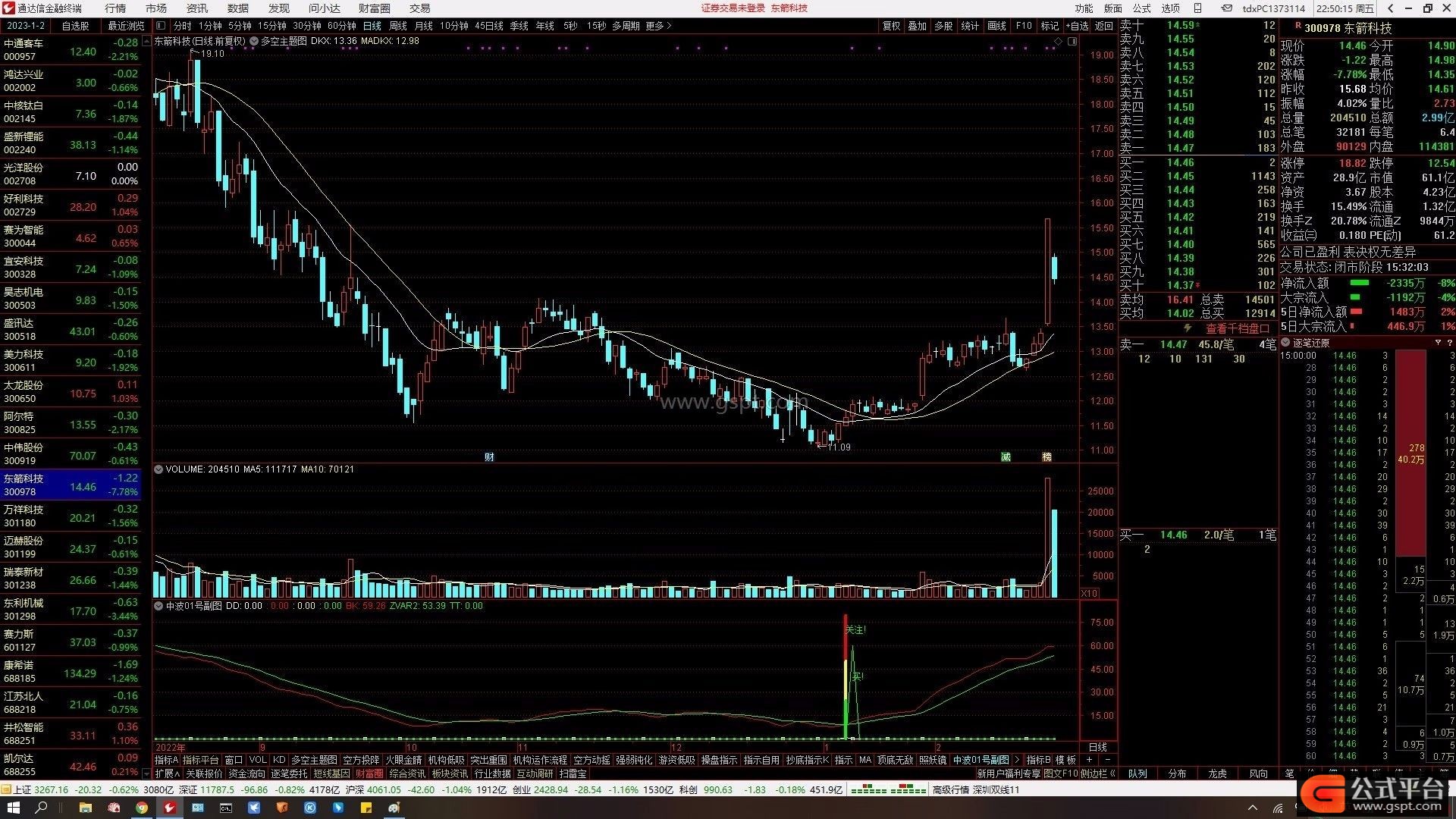Collapse the sidebar via 侧边栏 button
1456x819 pixels.
[1097, 773]
